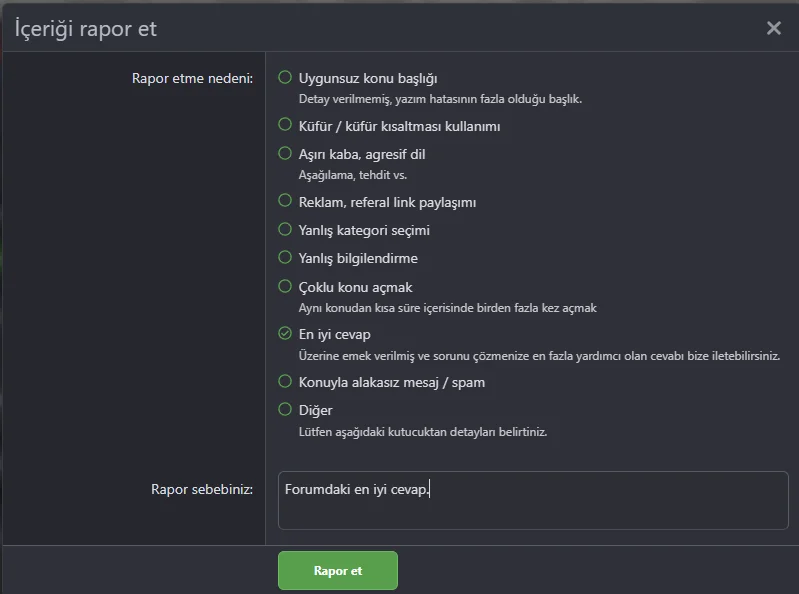Viewport: 799px width, 594px height.
Task: Click the 'Lütfen aşağıdaki kutucuktan' hint text
Action: pyautogui.click(x=422, y=432)
